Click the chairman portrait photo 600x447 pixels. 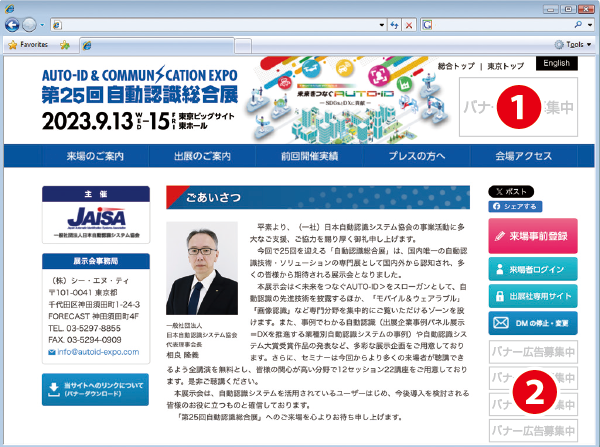pos(202,268)
